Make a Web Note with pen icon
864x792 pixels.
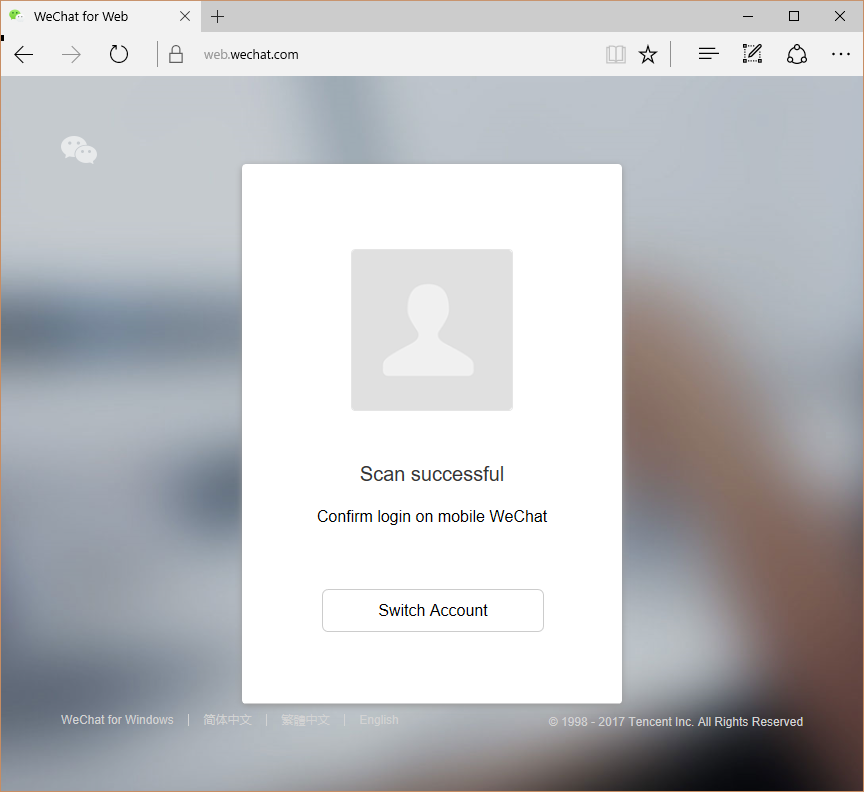[x=752, y=54]
